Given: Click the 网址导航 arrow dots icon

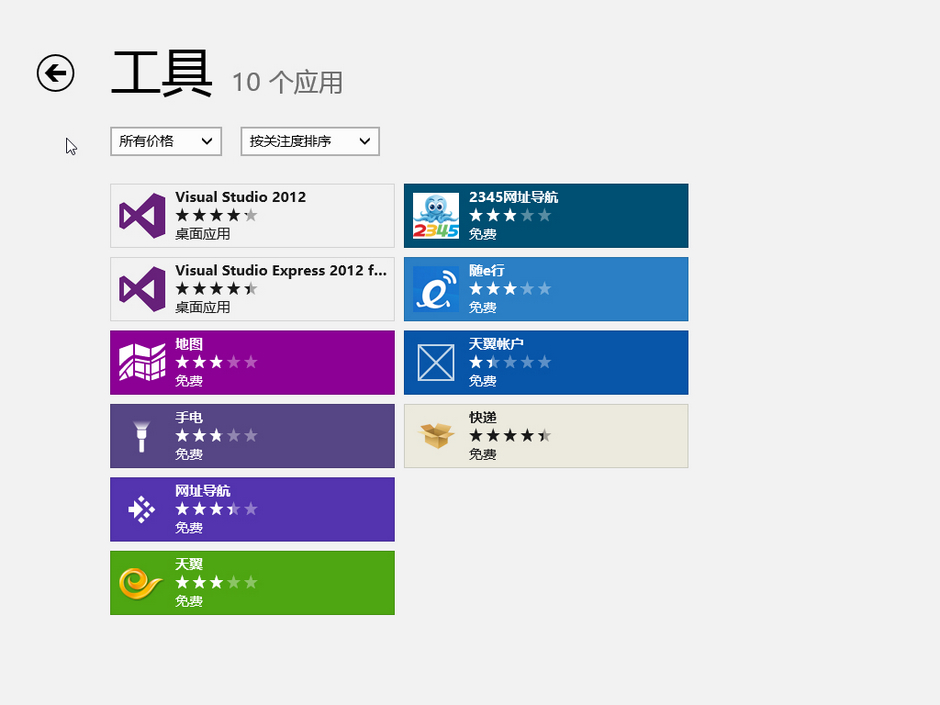Looking at the screenshot, I should coord(142,510).
